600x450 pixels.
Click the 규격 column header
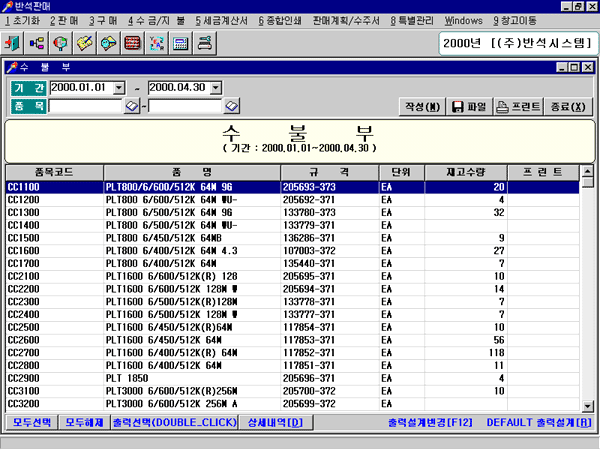point(329,173)
